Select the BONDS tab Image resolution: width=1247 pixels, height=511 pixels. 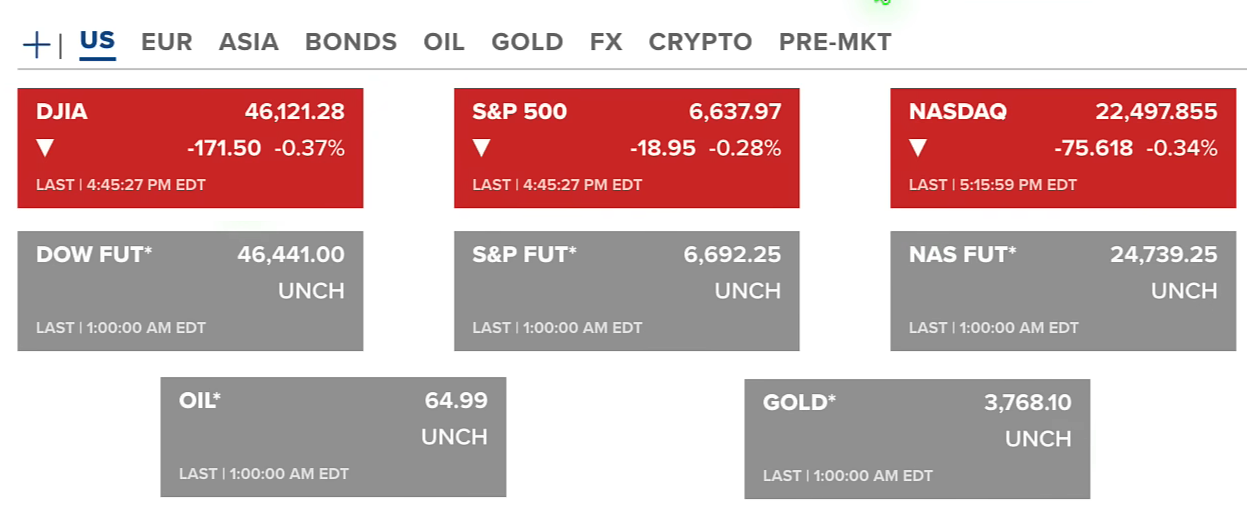350,42
